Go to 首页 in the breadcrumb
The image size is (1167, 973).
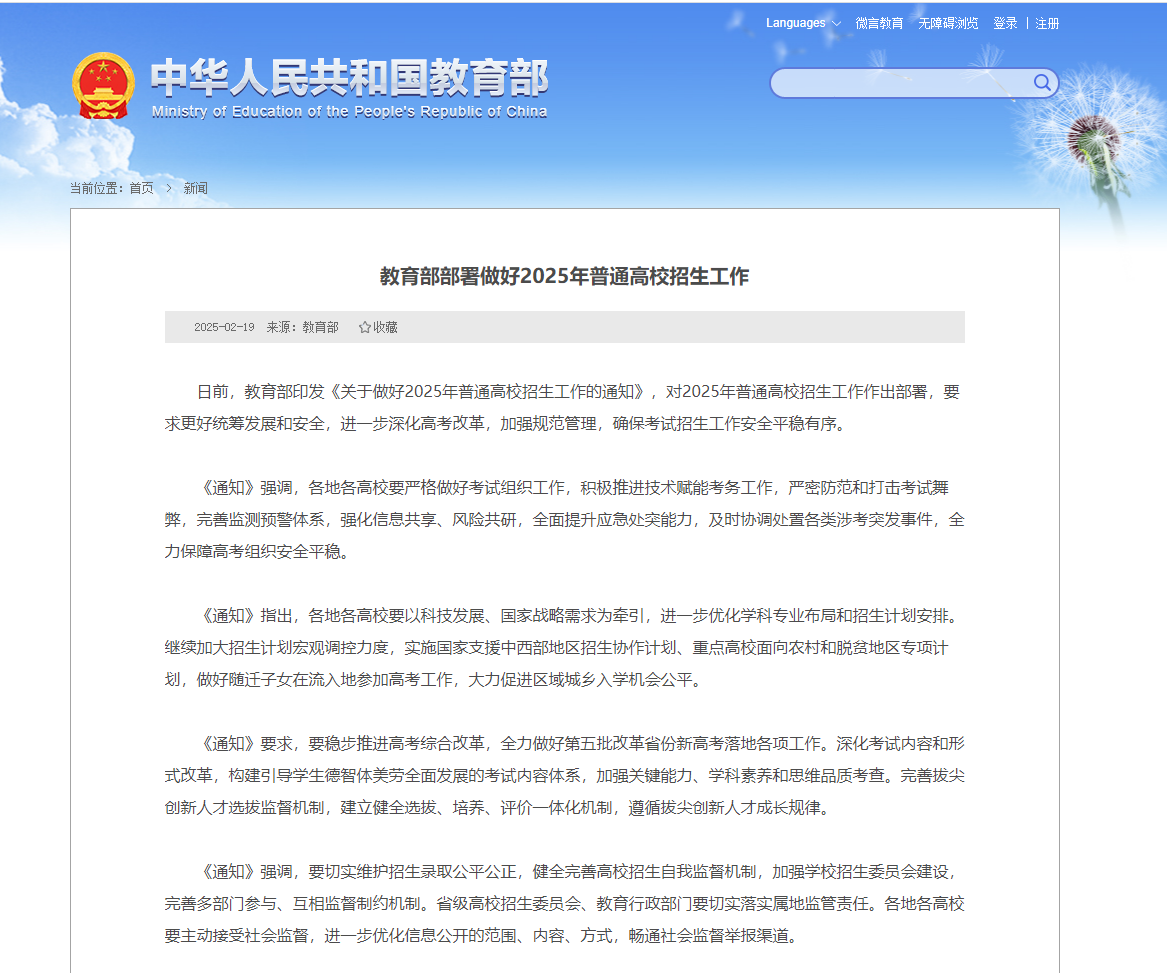click(141, 188)
